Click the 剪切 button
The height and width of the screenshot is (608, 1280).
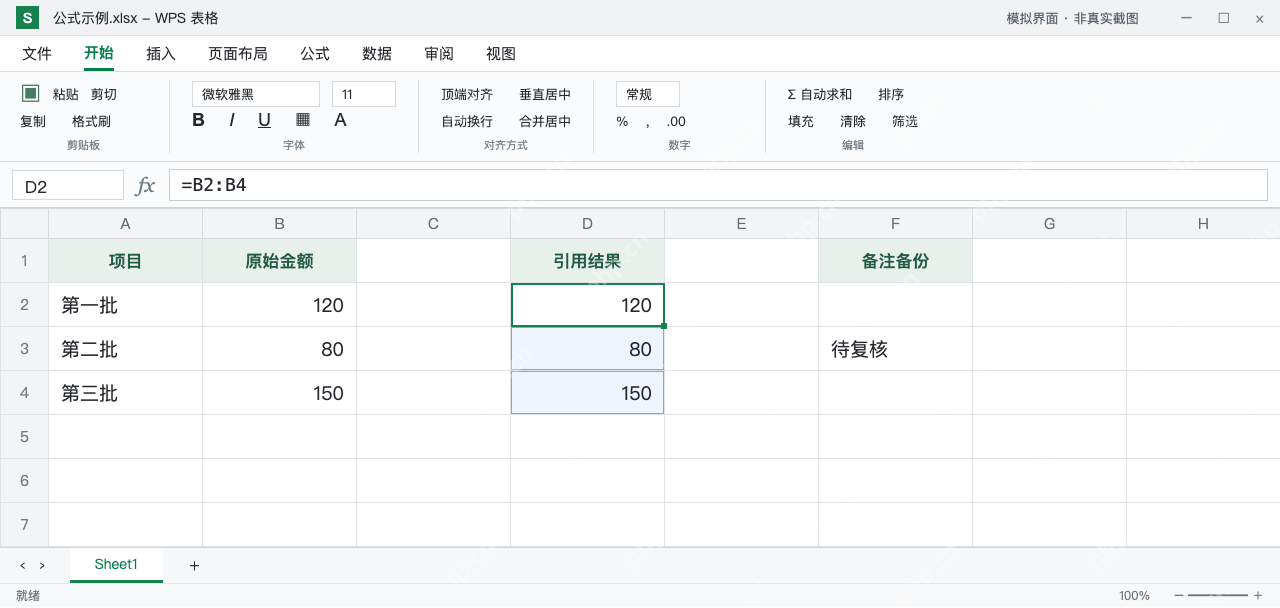[x=104, y=94]
